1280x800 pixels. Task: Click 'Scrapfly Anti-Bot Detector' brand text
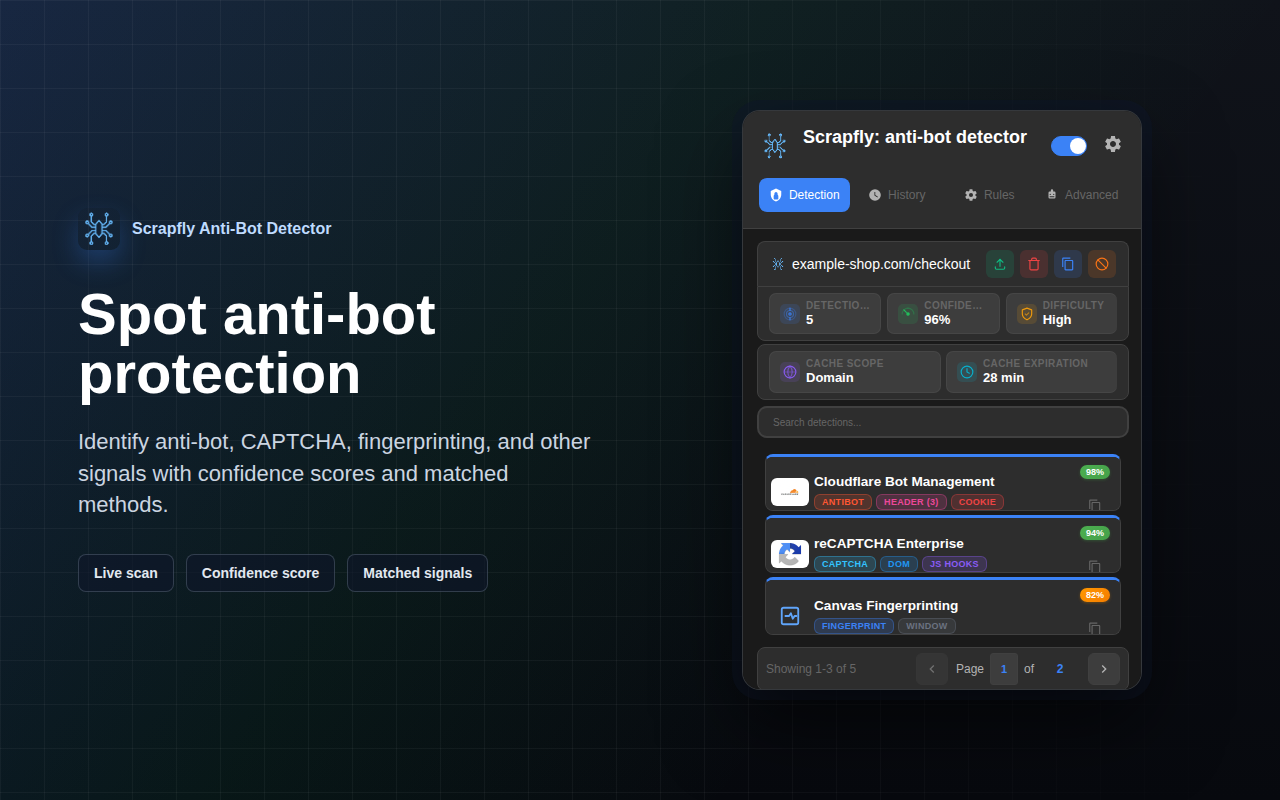(232, 229)
